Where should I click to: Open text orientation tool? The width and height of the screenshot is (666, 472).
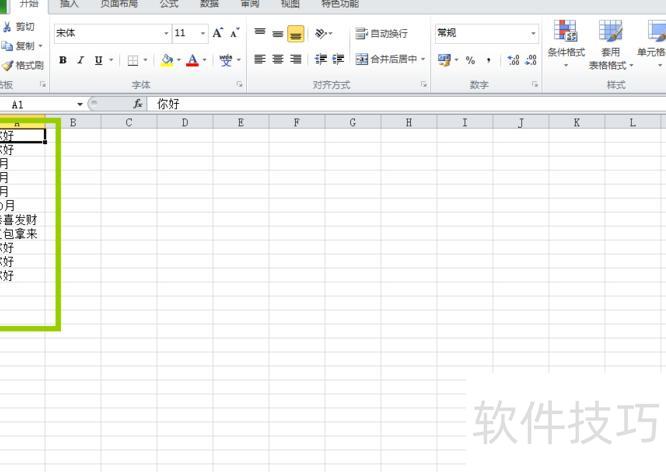pos(321,33)
